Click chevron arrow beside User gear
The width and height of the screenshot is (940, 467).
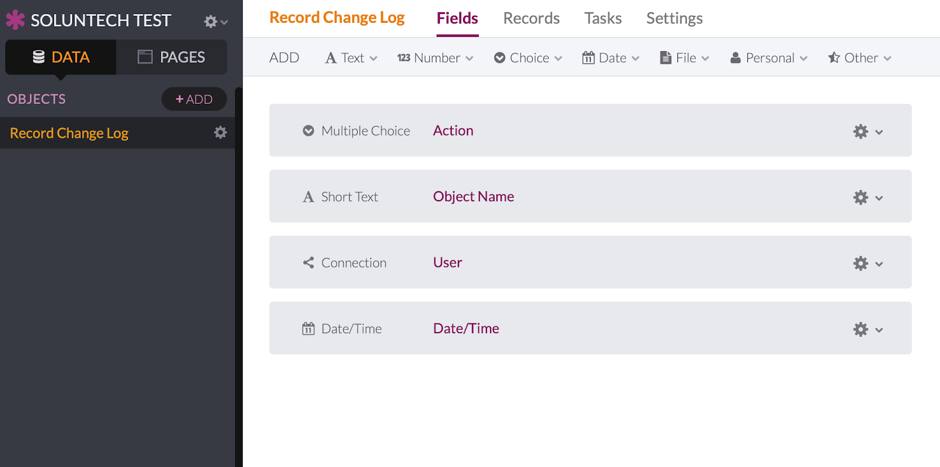(879, 264)
